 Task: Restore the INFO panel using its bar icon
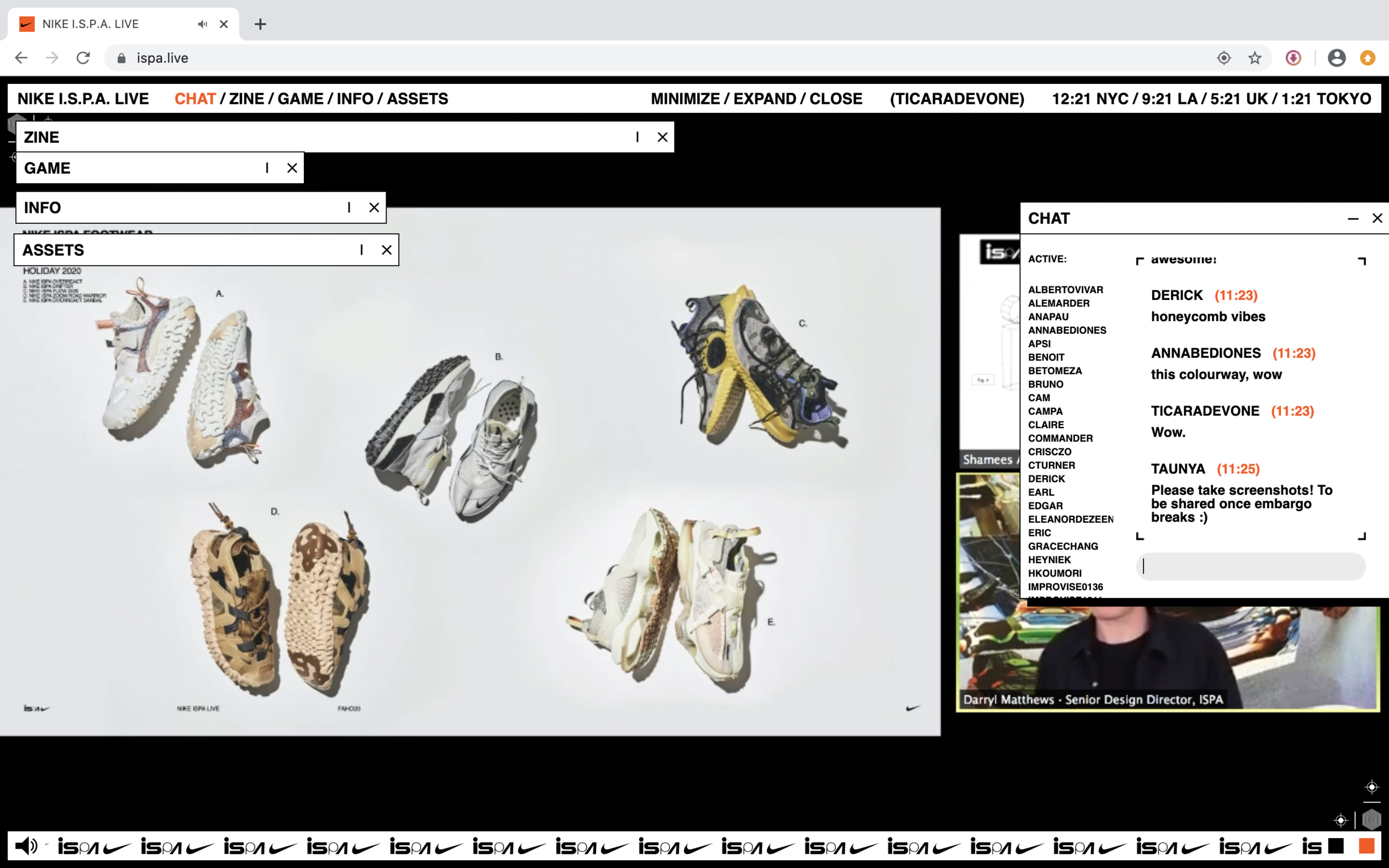(x=349, y=208)
